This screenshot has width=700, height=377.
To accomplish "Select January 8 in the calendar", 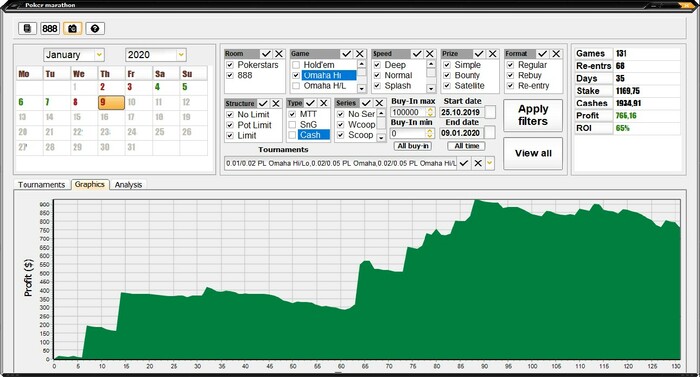I will [x=75, y=102].
